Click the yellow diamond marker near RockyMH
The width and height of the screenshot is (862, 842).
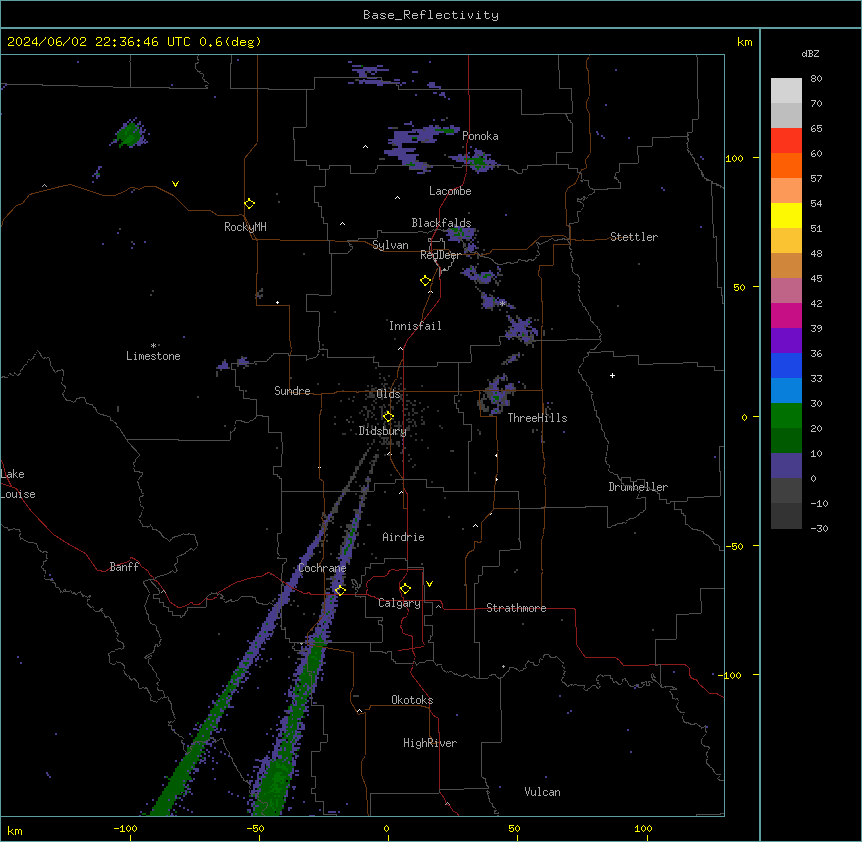[x=249, y=203]
